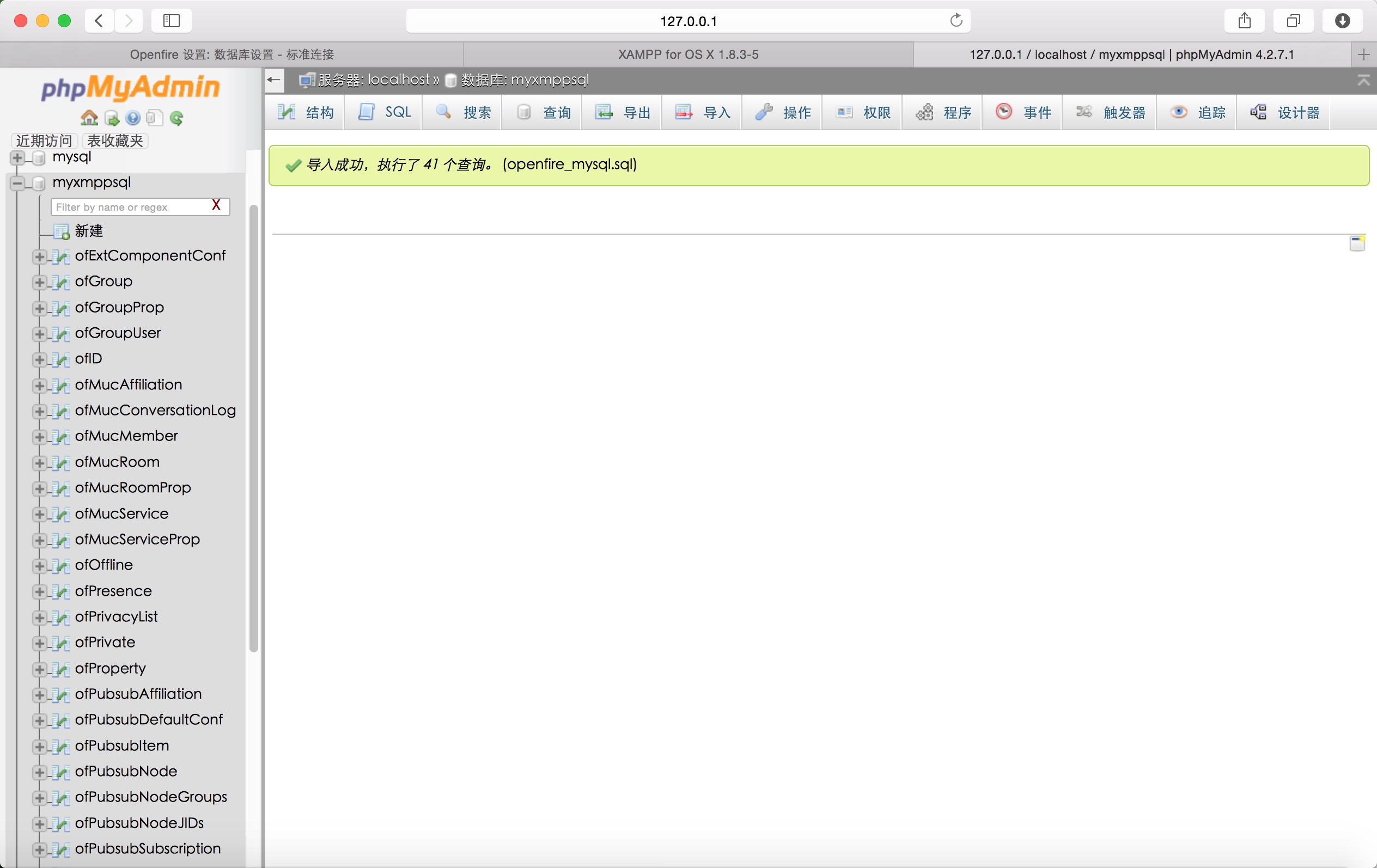Toggle Safari sidebar button
The height and width of the screenshot is (868, 1377).
click(172, 21)
